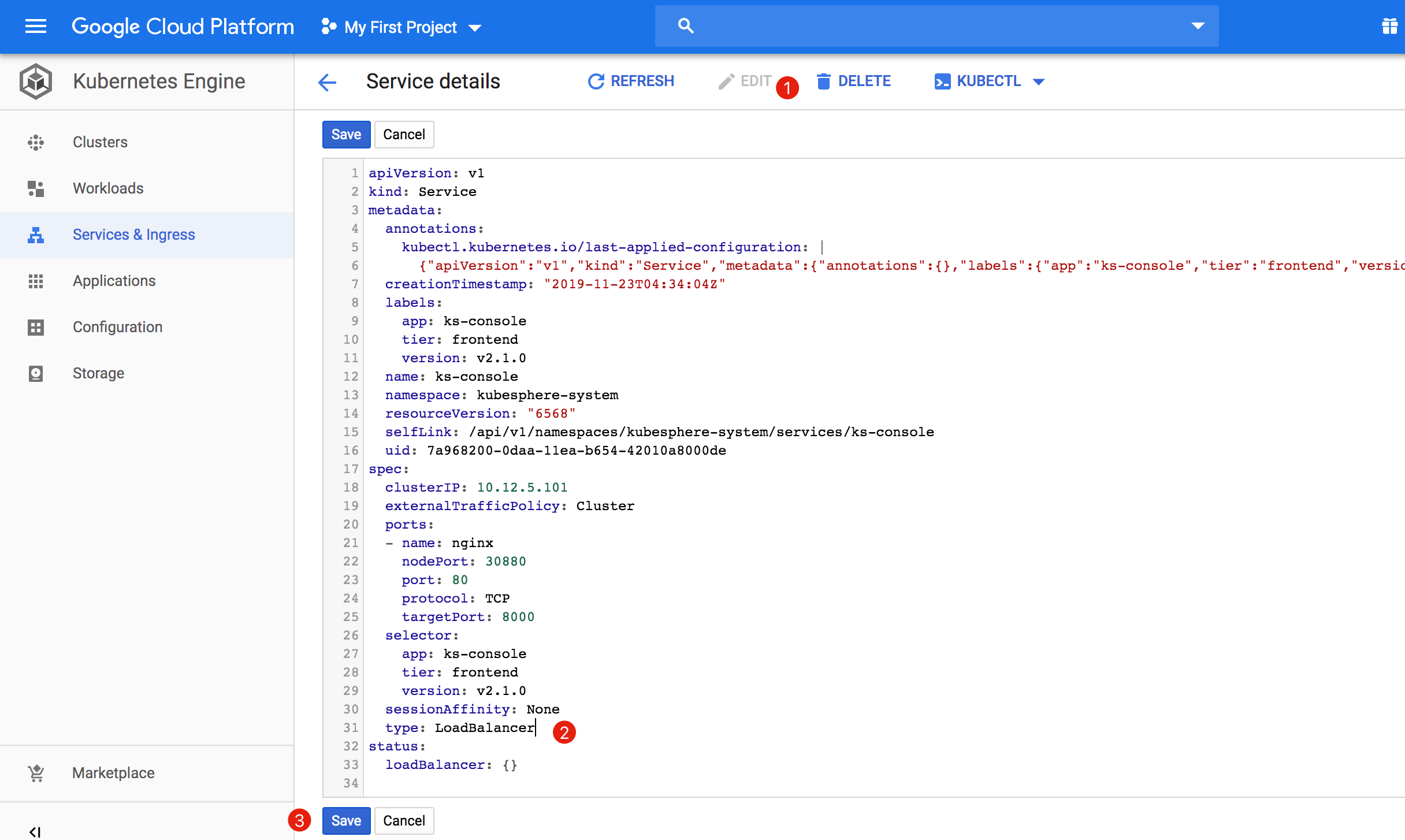Open the hamburger navigation menu
Image resolution: width=1405 pixels, height=840 pixels.
point(35,26)
